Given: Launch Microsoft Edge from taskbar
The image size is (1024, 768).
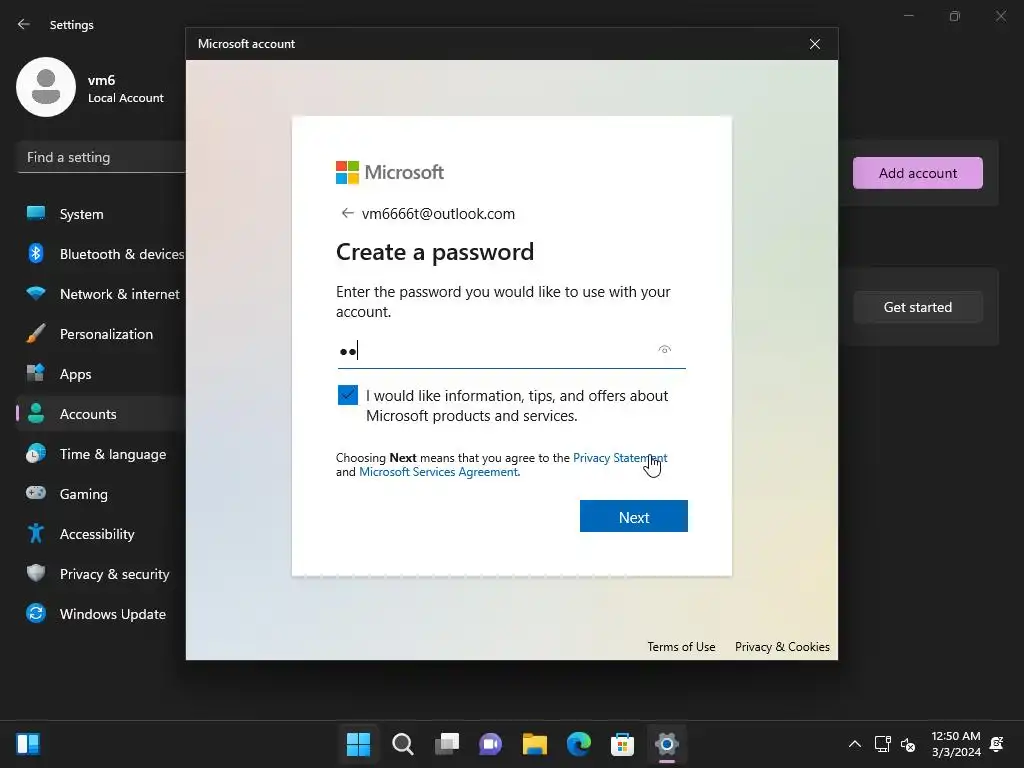Looking at the screenshot, I should coord(579,744).
